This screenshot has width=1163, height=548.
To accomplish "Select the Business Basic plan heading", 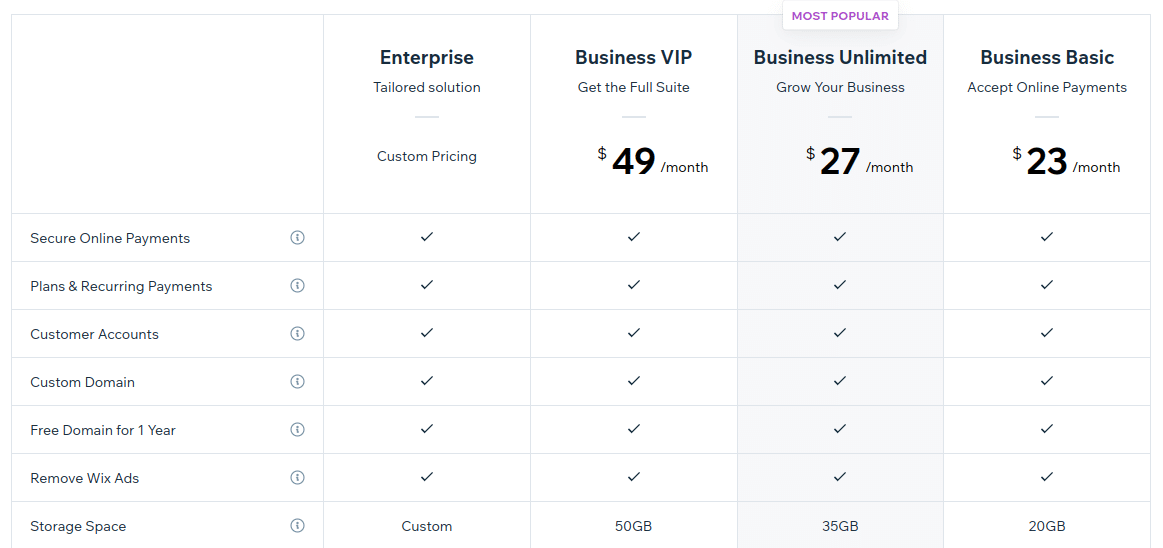I will click(x=1047, y=57).
